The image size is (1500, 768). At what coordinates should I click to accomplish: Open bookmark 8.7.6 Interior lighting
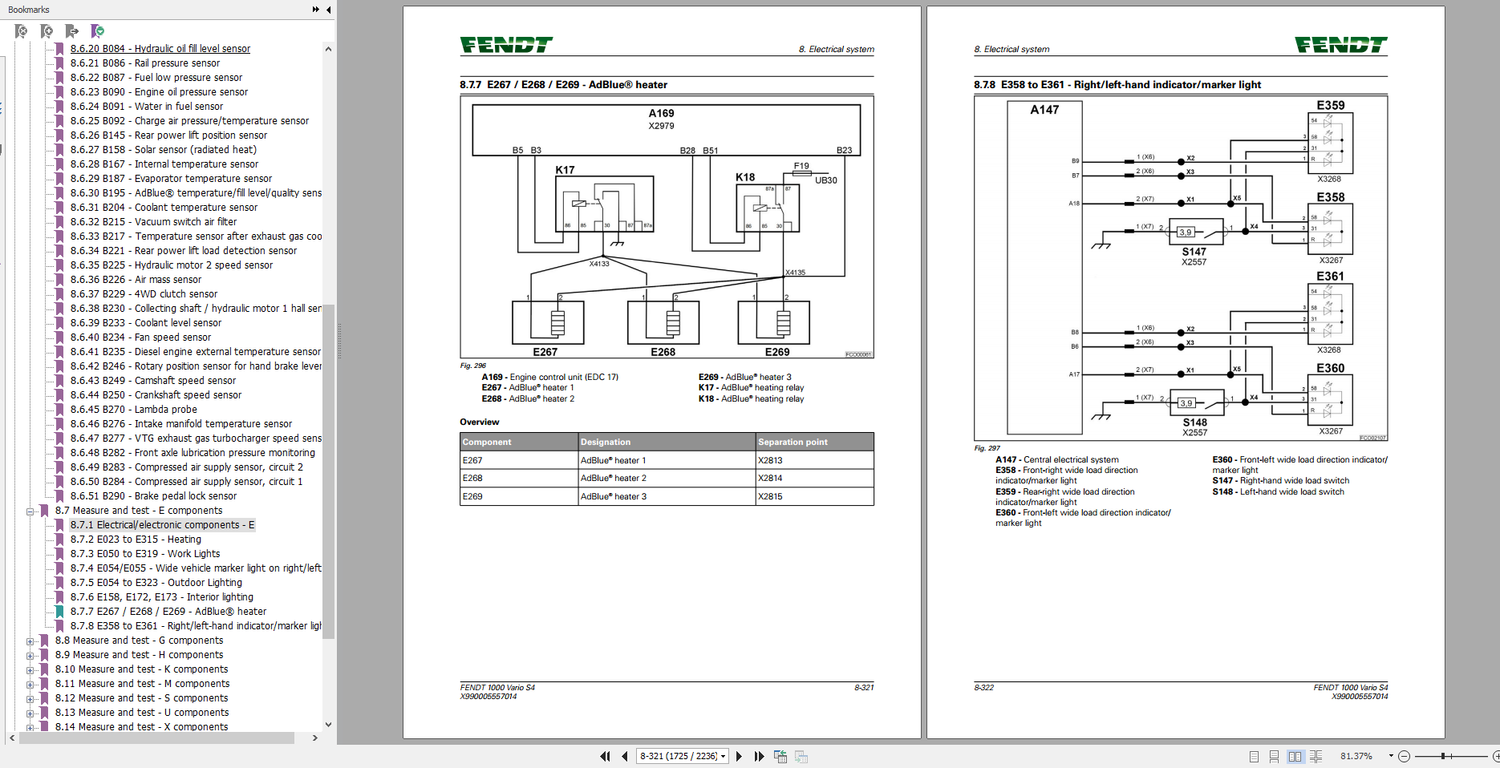tap(162, 597)
